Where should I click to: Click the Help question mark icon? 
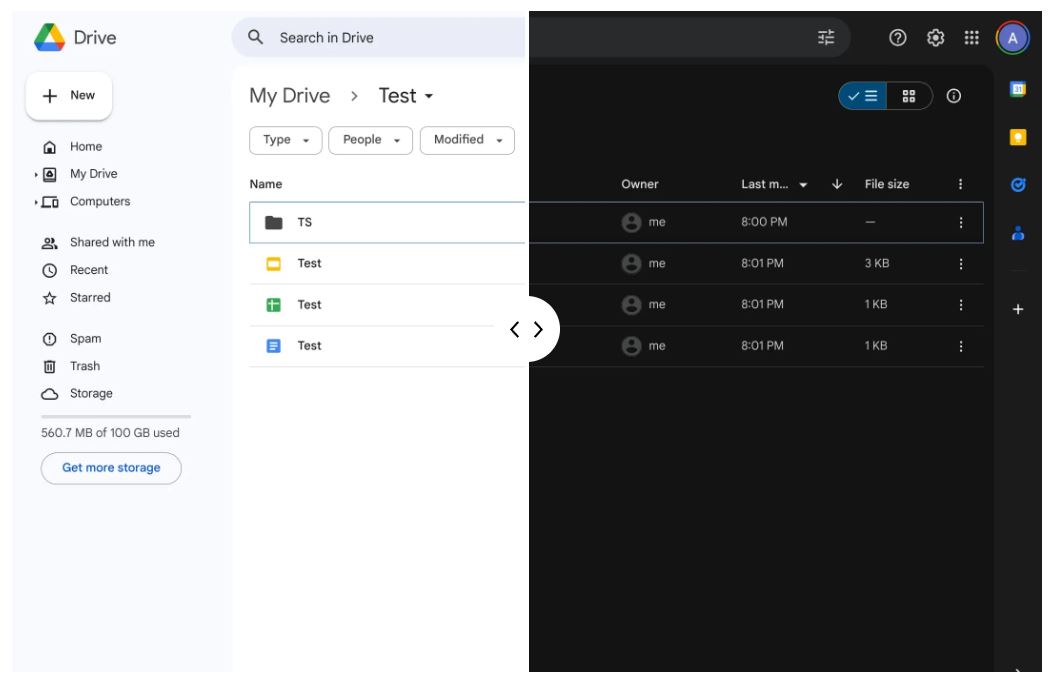(x=897, y=38)
